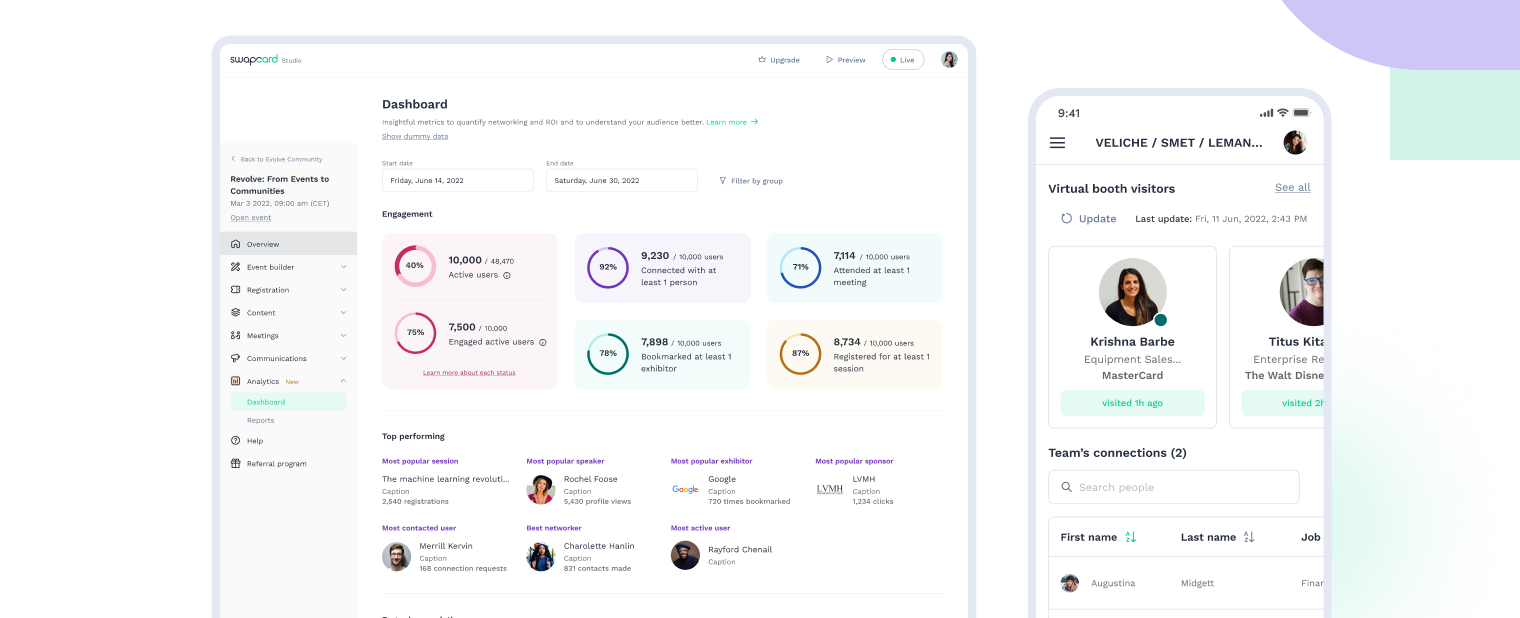Expand the Event builder menu
This screenshot has width=1520, height=618.
pos(343,267)
